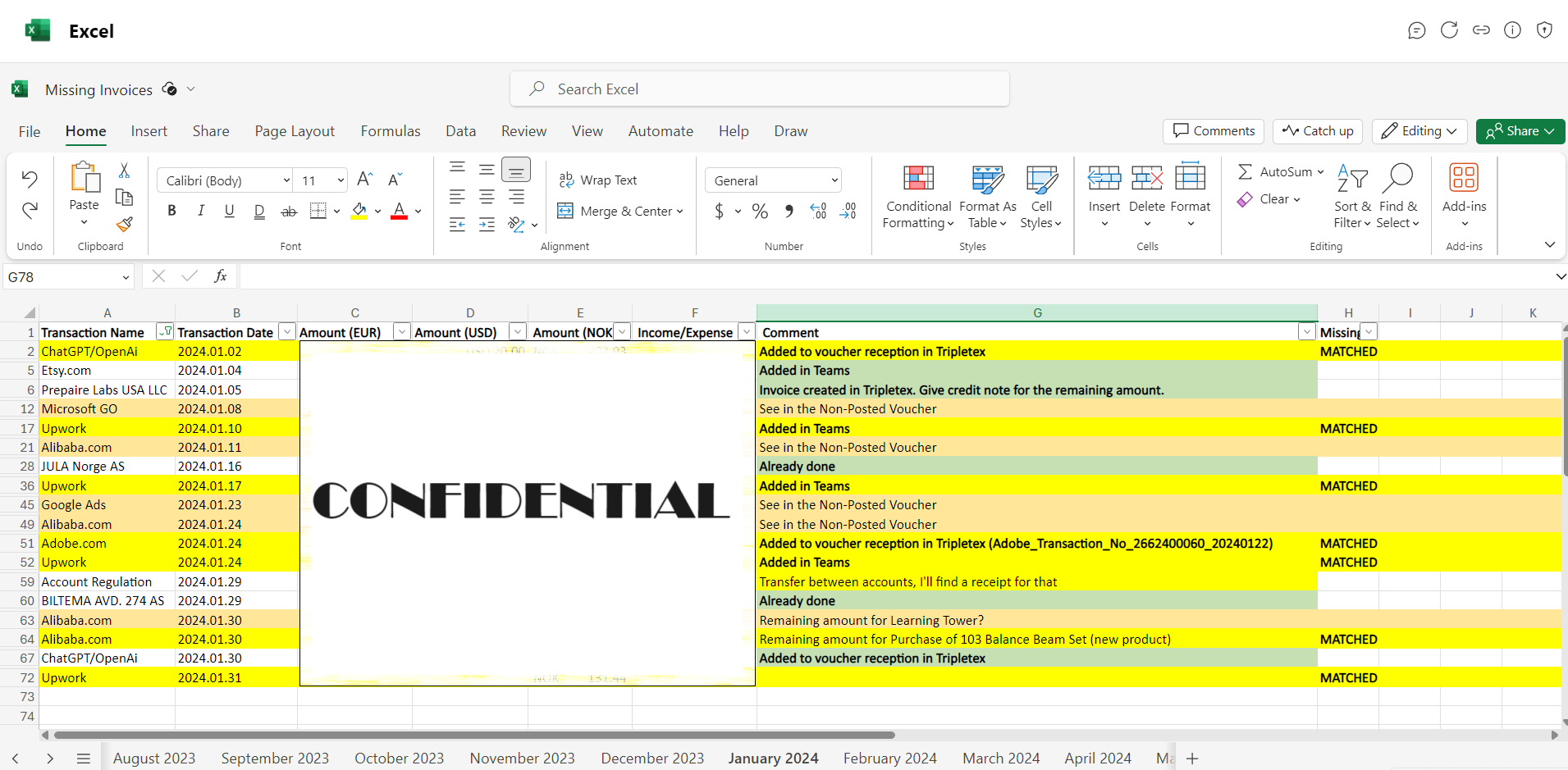Toggle Italic formatting
This screenshot has width=1568, height=770.
201,211
